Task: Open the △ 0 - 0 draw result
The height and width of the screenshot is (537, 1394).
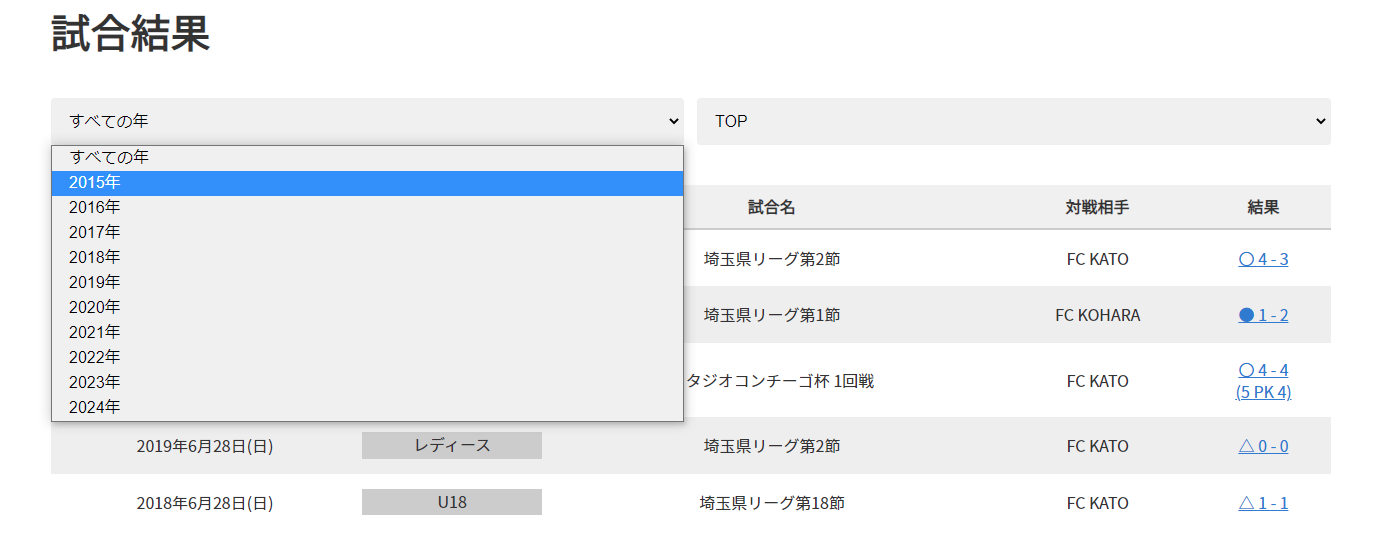Action: [1263, 447]
